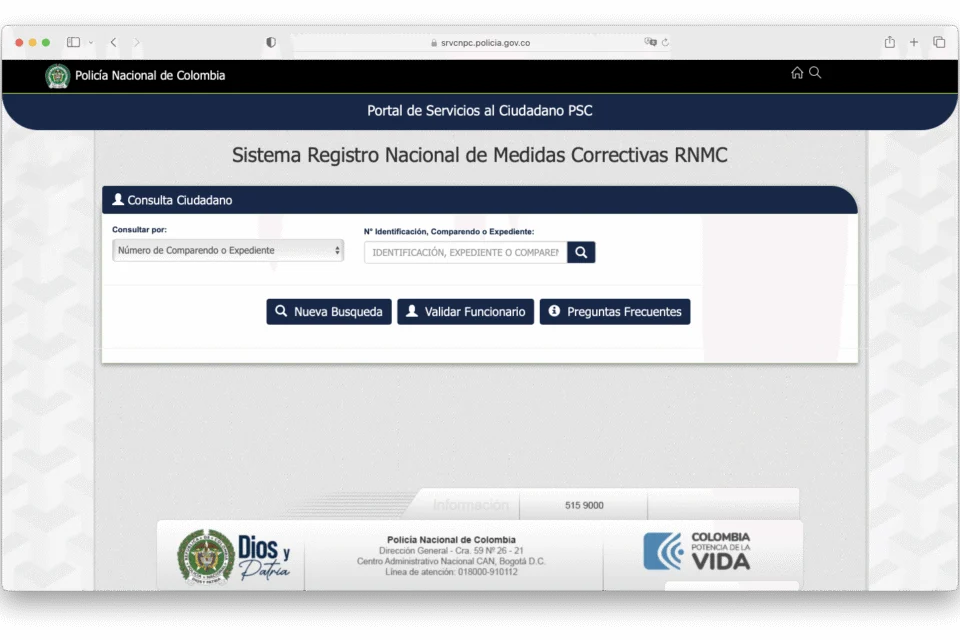Click the srvcnpc.policia.gov.co address bar

point(481,43)
